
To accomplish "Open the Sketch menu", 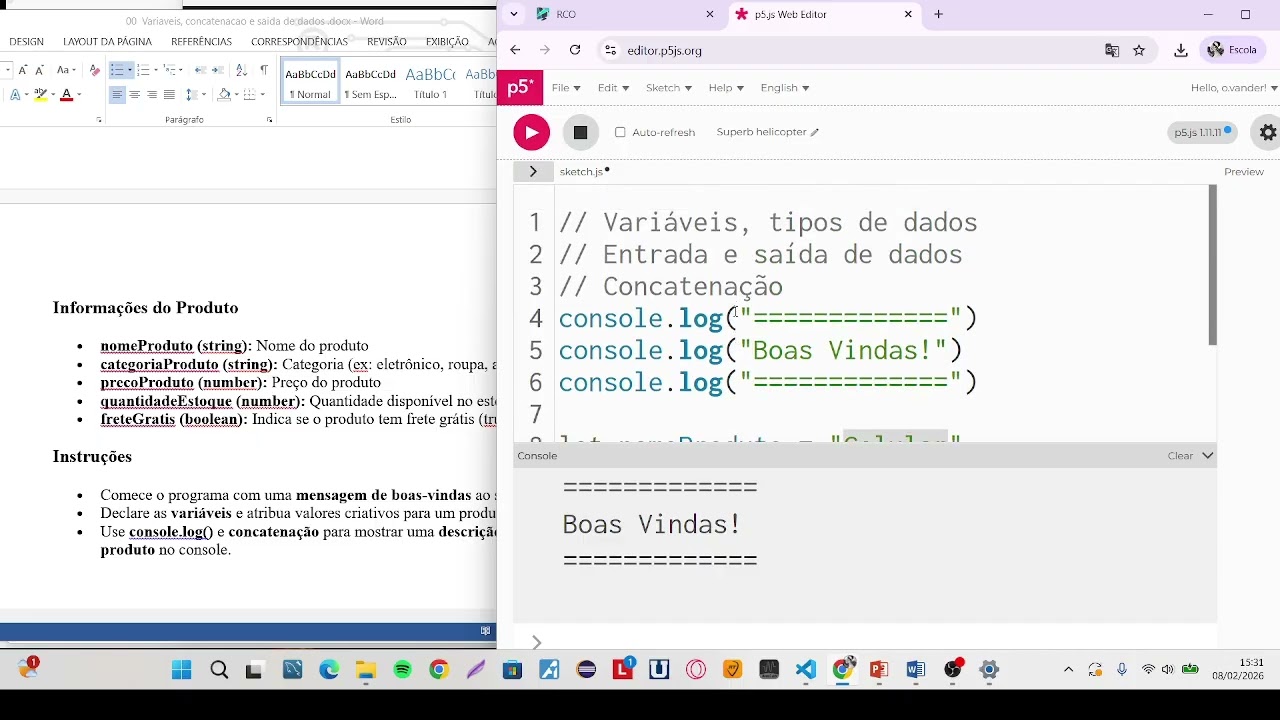I will (668, 88).
